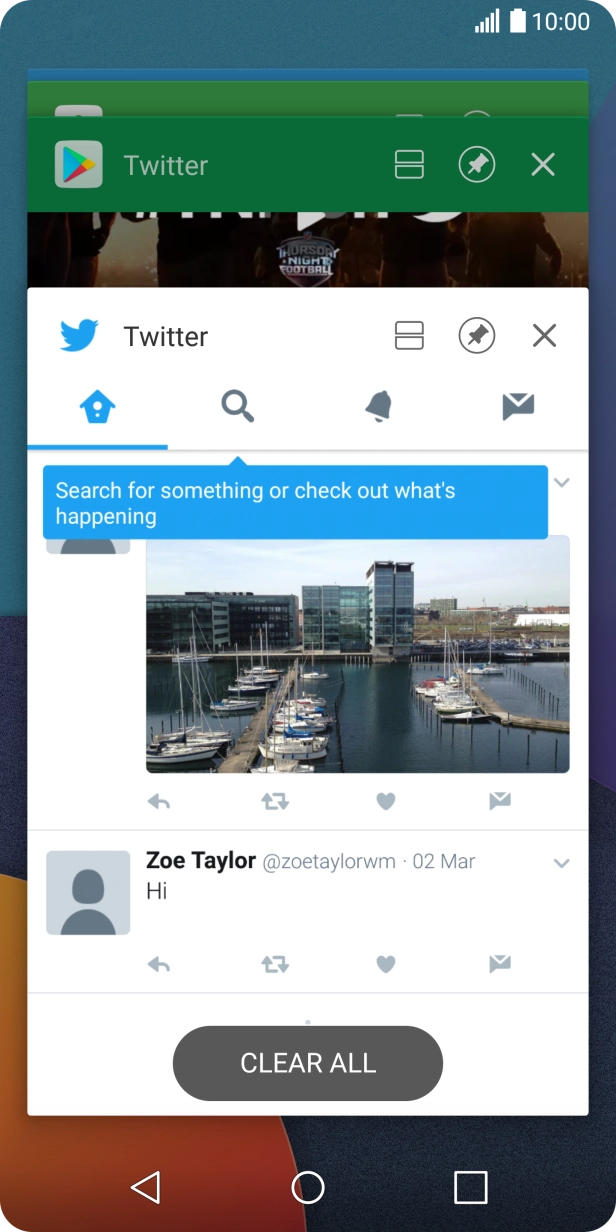616x1232 pixels.
Task: Pin the Twitter app card
Action: 477,336
